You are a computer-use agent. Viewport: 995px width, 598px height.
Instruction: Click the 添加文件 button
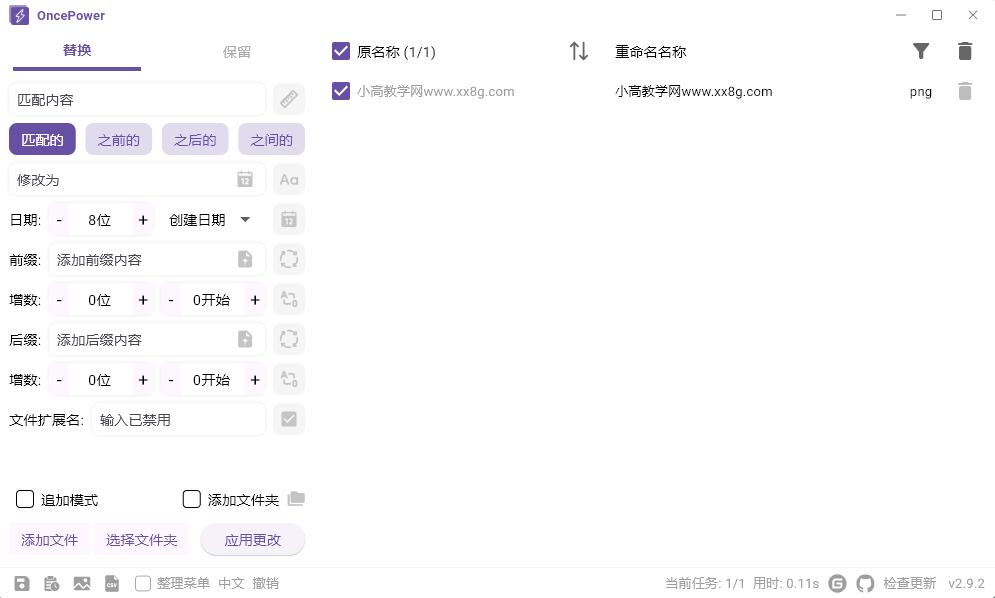[49, 540]
